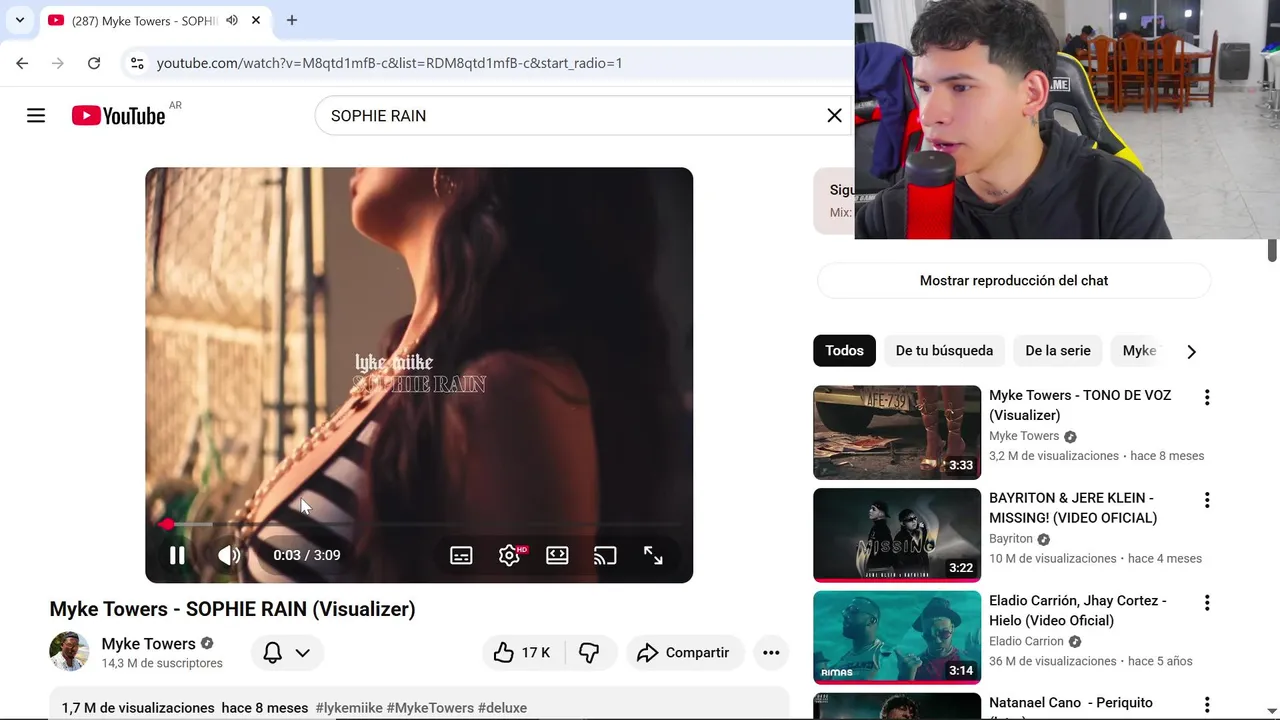This screenshot has height=720, width=1280.
Task: Click the 14,3 M de suscriptores text
Action: [x=162, y=664]
